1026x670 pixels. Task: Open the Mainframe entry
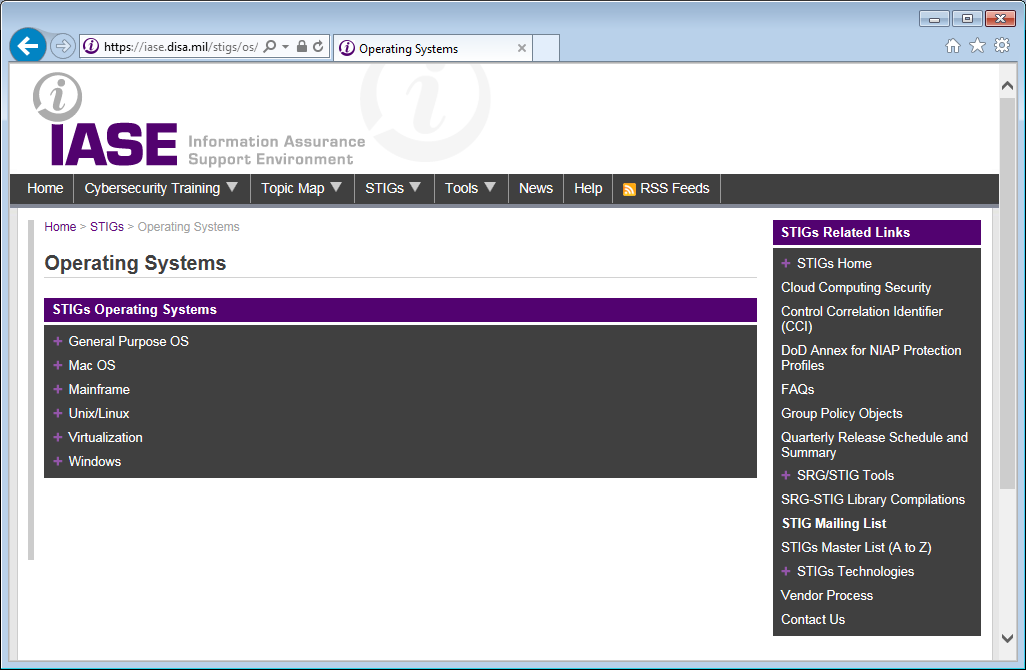(x=99, y=389)
